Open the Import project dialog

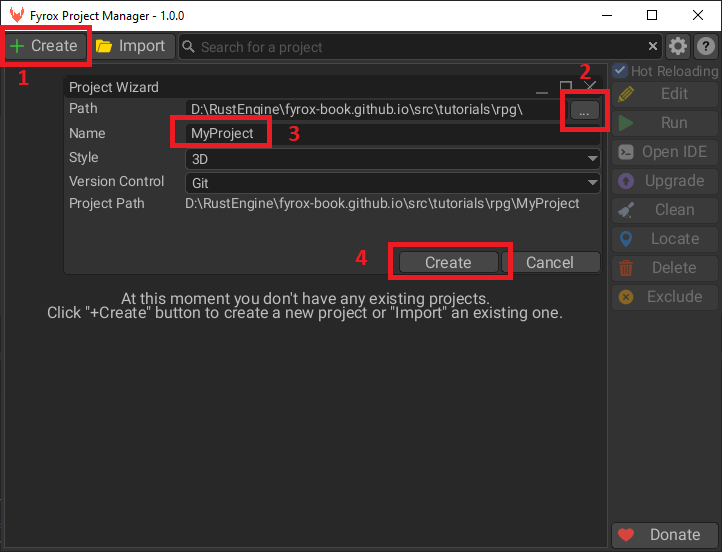tap(132, 46)
